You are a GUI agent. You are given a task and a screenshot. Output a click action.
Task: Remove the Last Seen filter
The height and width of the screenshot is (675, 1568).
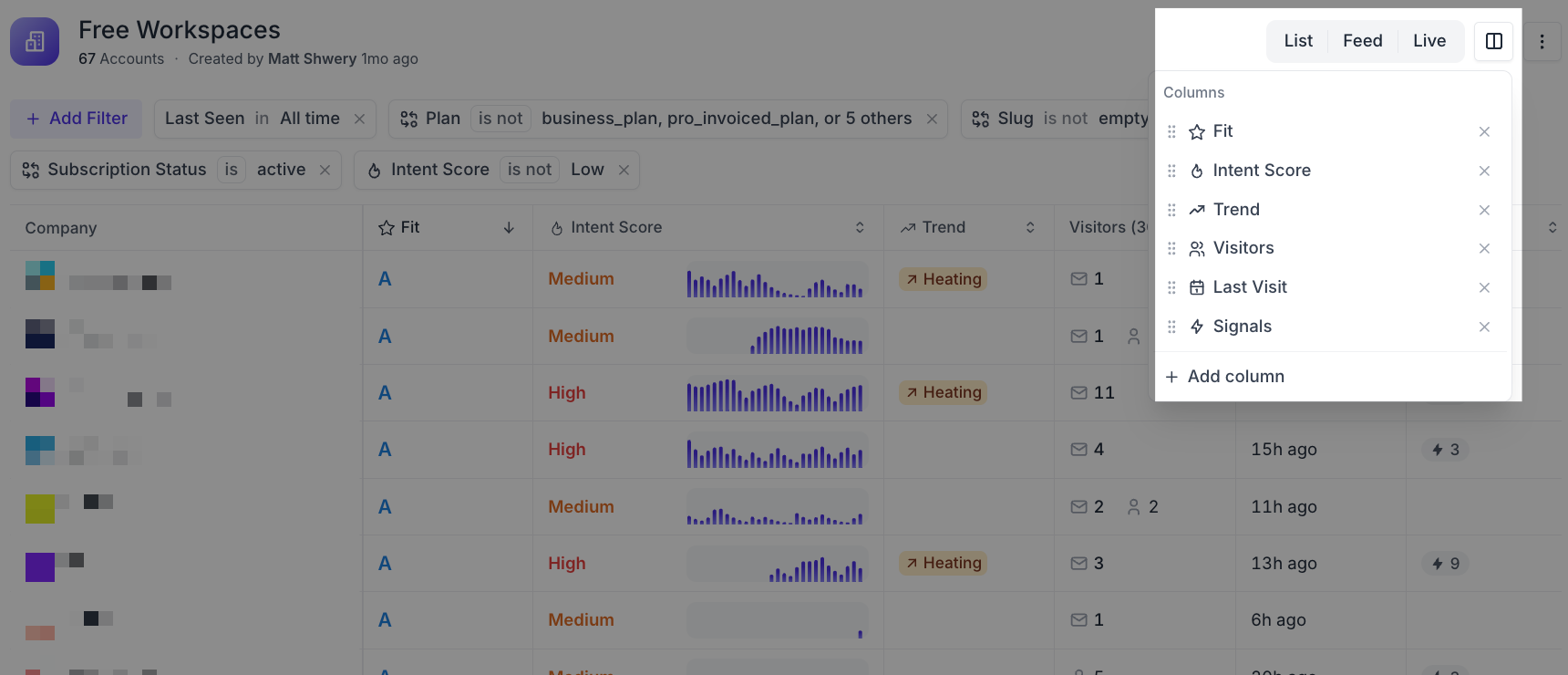pyautogui.click(x=359, y=119)
